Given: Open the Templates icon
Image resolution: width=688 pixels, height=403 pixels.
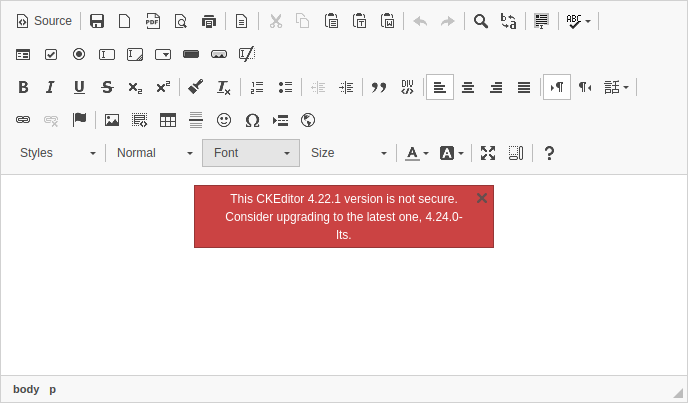Looking at the screenshot, I should (x=241, y=21).
